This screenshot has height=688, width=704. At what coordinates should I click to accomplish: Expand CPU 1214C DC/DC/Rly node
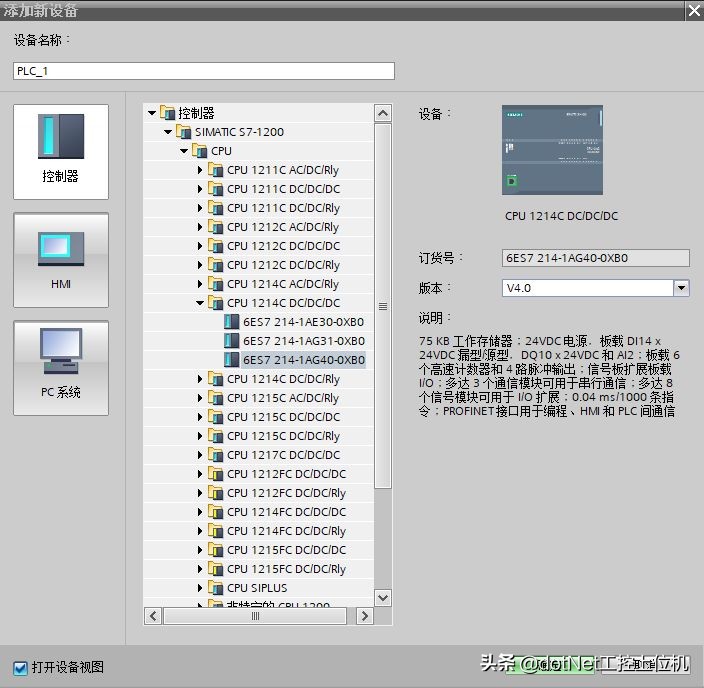click(x=200, y=379)
